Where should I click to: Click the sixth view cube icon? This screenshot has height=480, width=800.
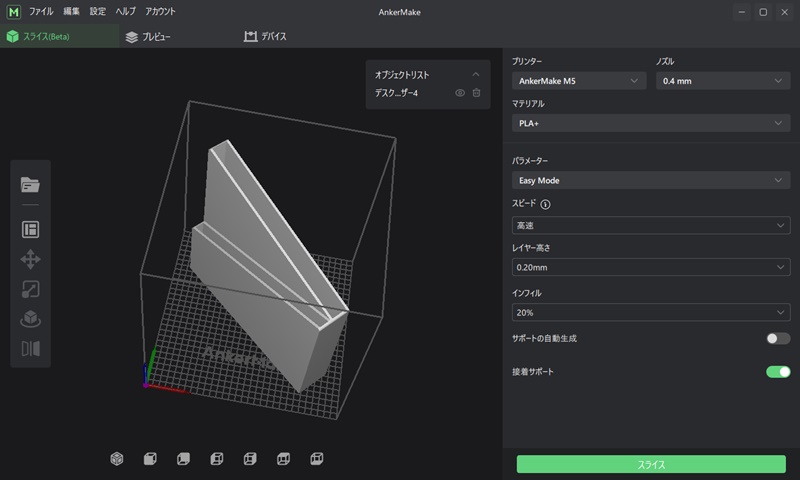(x=283, y=459)
